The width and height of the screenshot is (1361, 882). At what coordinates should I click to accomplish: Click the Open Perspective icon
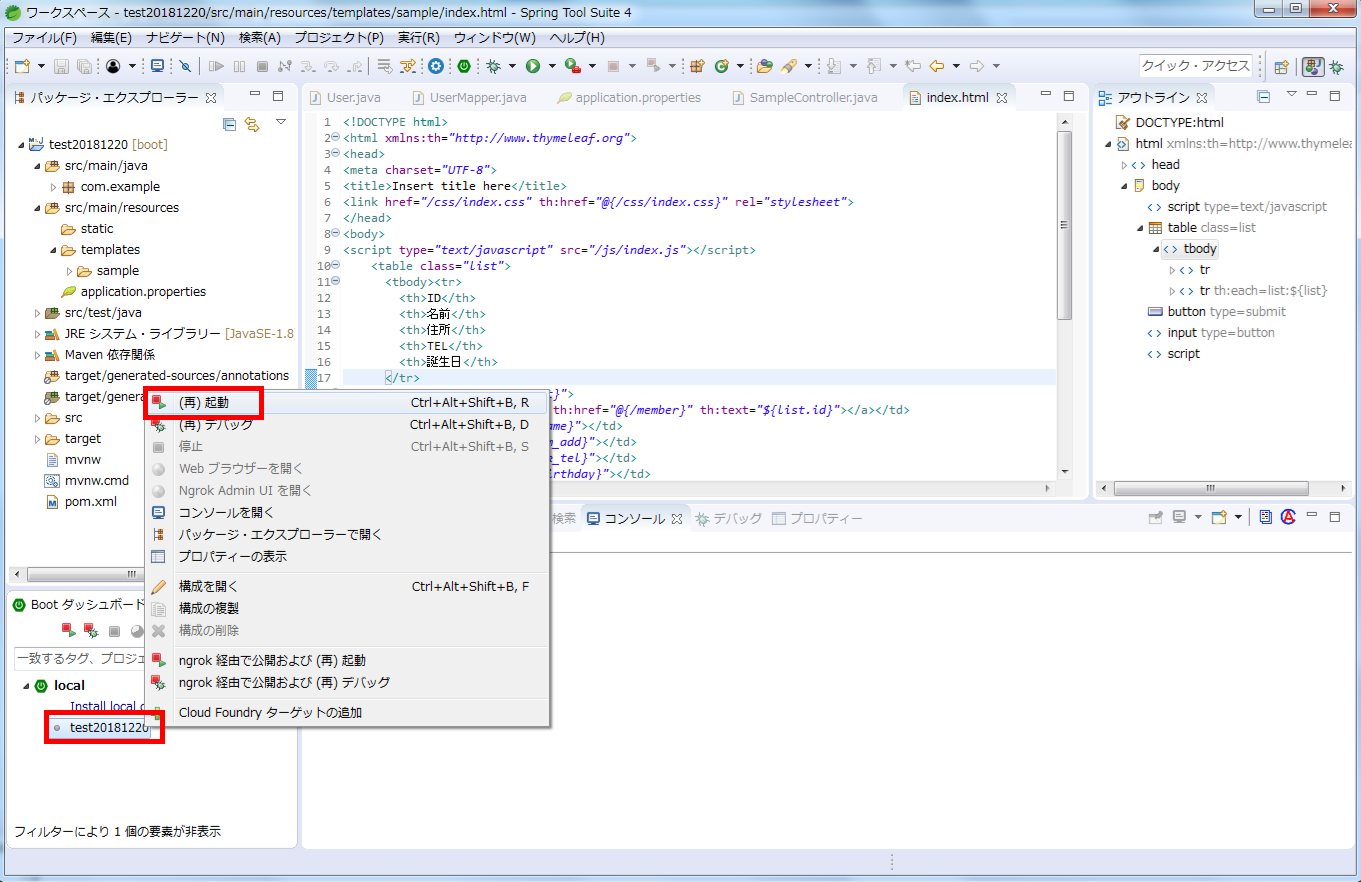pos(1281,67)
